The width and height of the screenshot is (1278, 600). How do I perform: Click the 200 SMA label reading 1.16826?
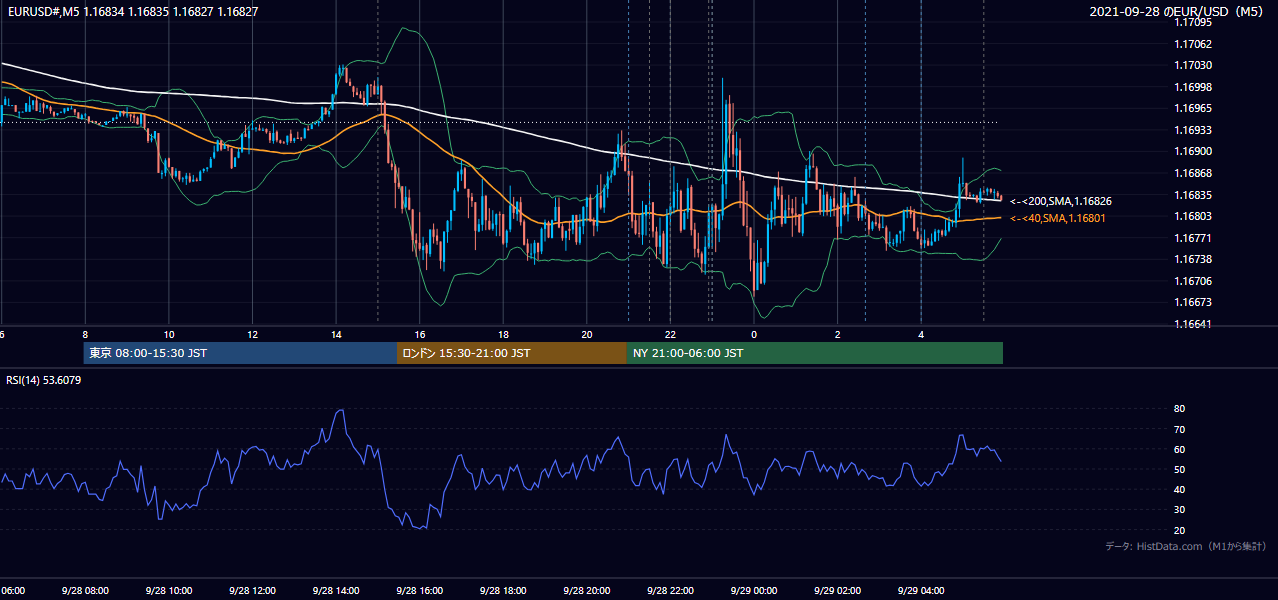click(x=1061, y=201)
